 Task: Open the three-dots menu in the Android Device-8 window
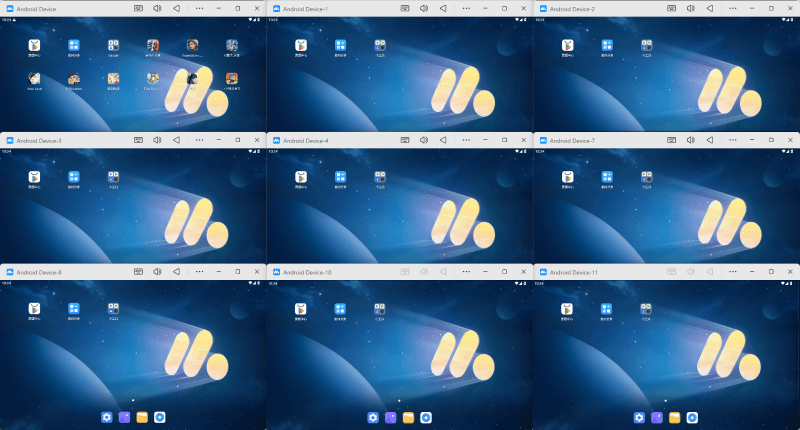[199, 272]
